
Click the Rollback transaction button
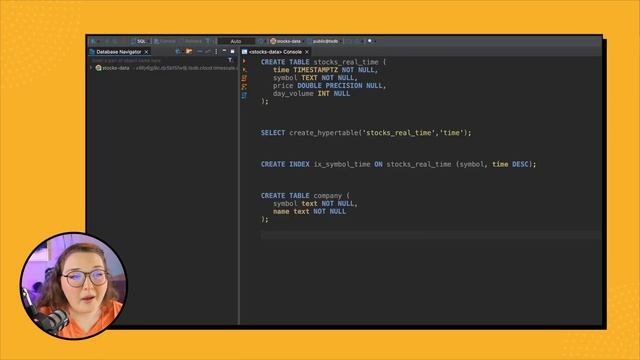pos(191,41)
